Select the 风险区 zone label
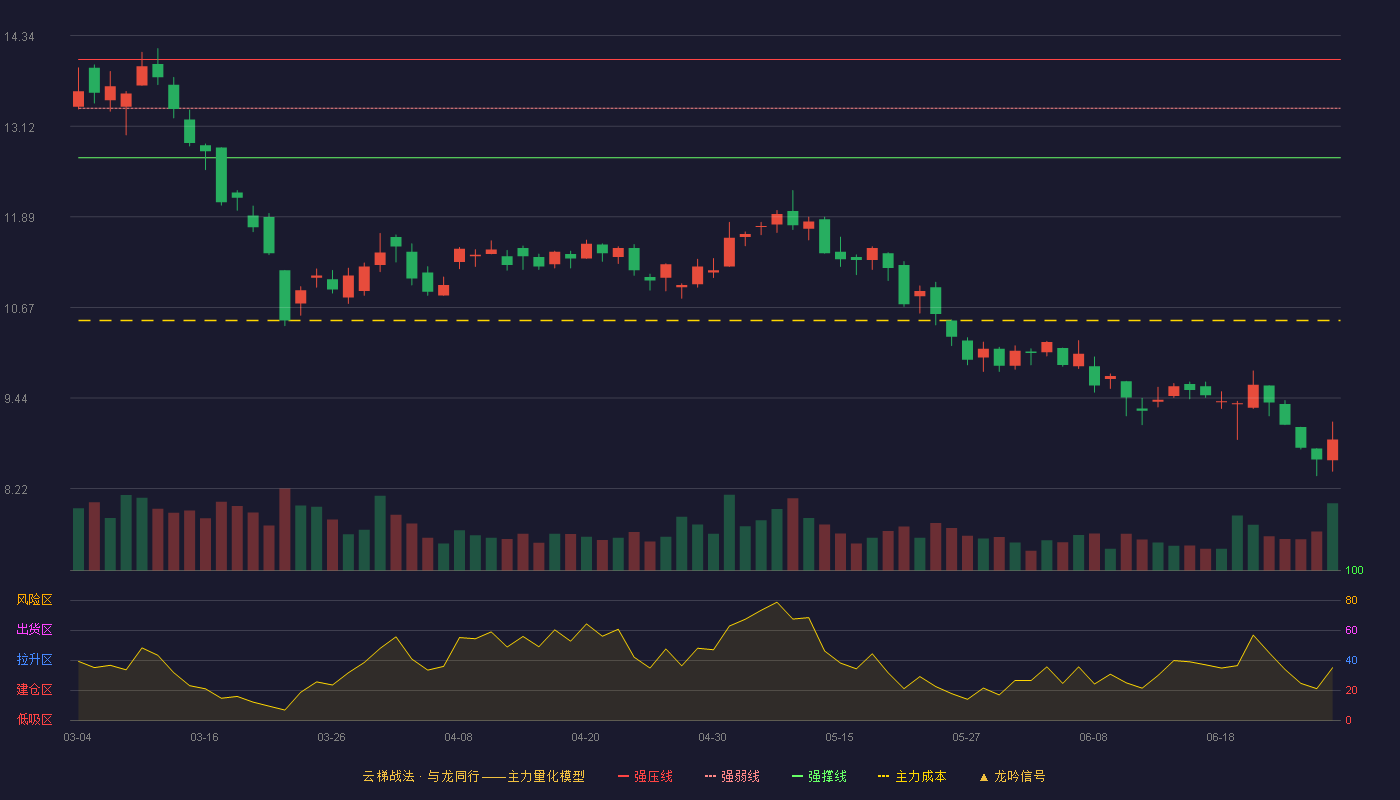 (x=34, y=600)
